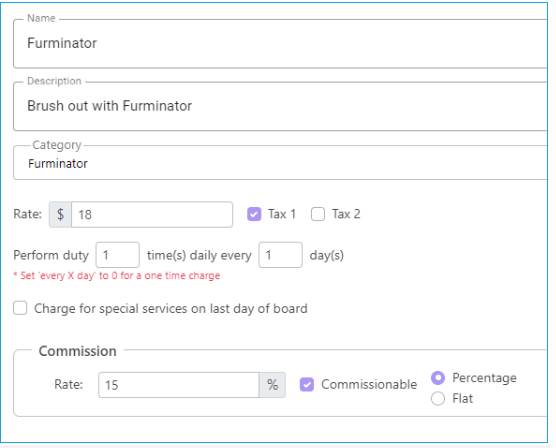556x448 pixels.
Task: Uncheck the Tax 1 checkbox
Action: click(x=254, y=214)
